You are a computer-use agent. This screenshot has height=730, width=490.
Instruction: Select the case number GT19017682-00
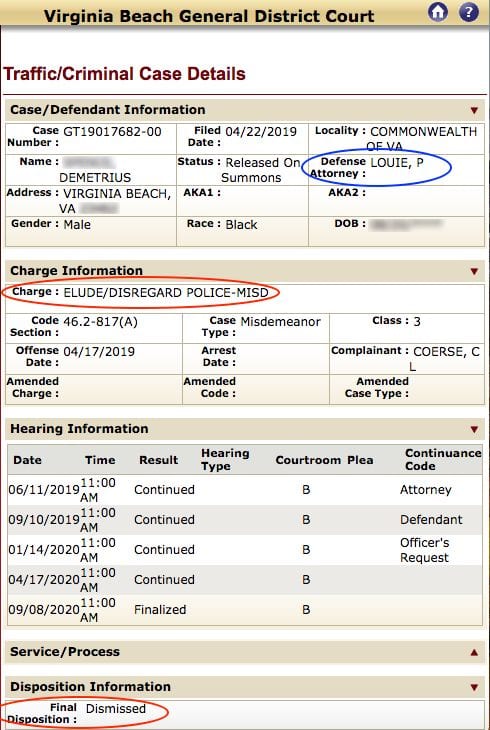[112, 132]
